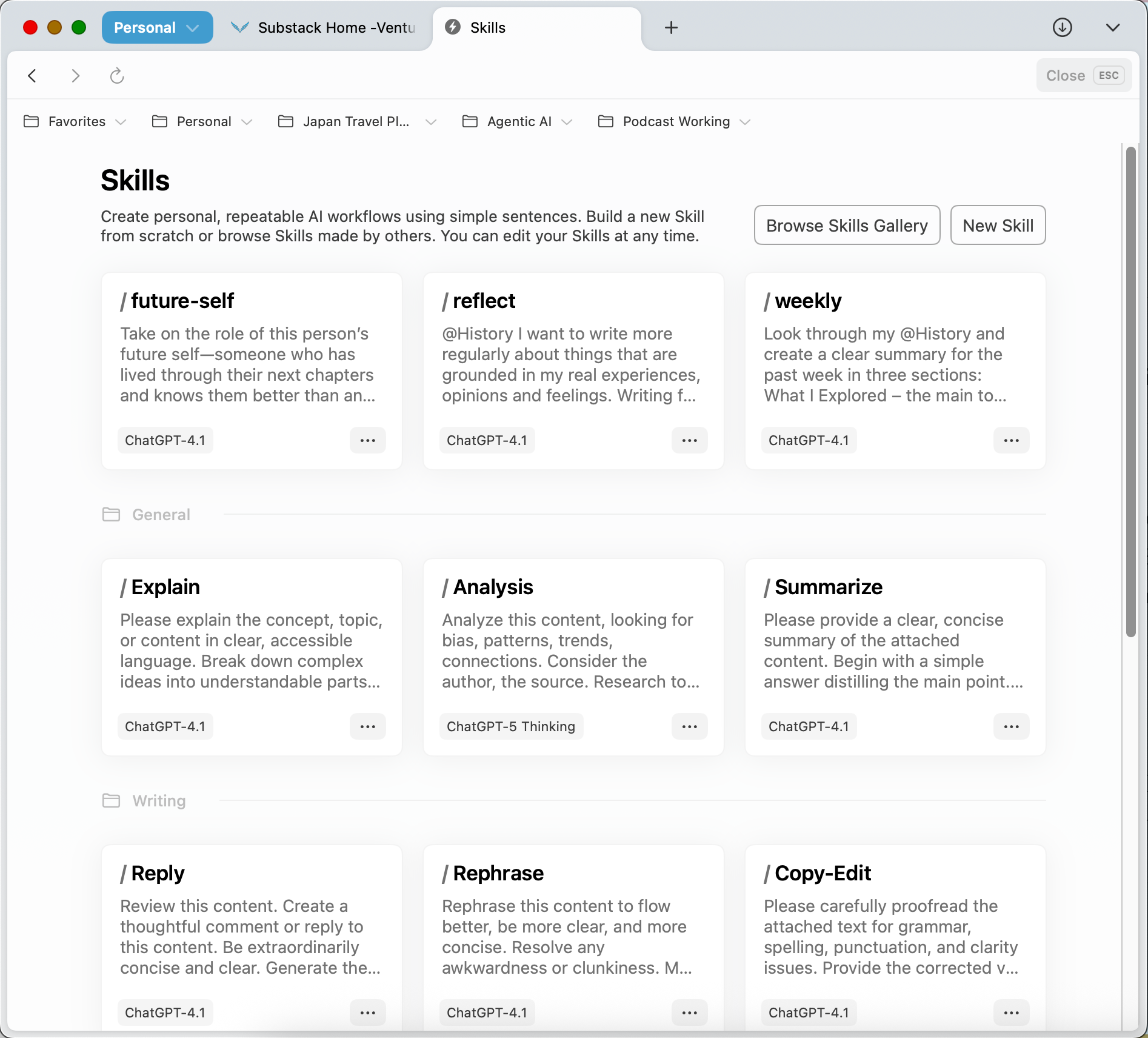Click the ChatGPT-5 Thinking model tag
This screenshot has height=1038, width=1148.
click(x=511, y=727)
